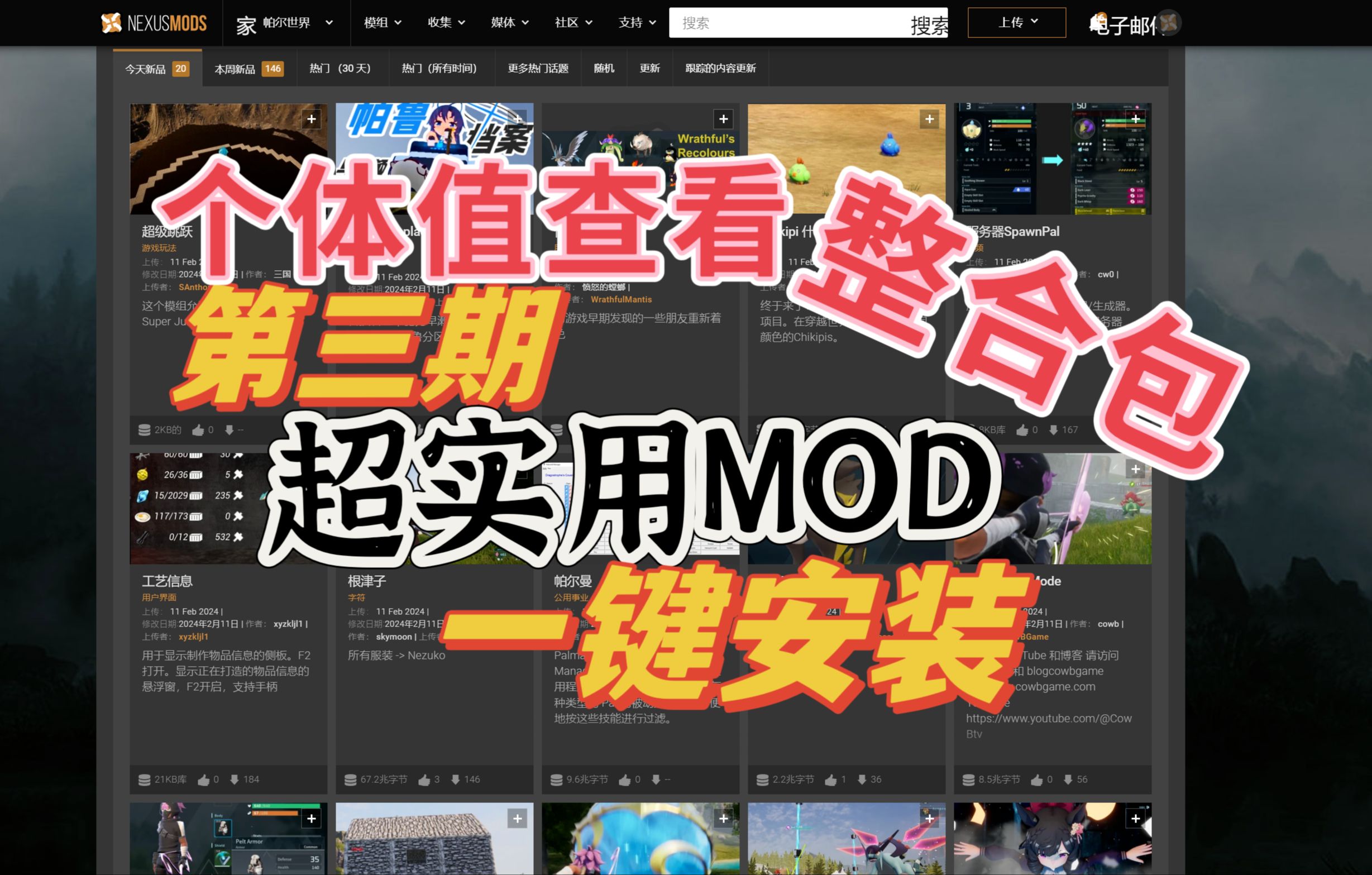The height and width of the screenshot is (875, 1372).
Task: Click the NexusMods logo icon
Action: 111,23
